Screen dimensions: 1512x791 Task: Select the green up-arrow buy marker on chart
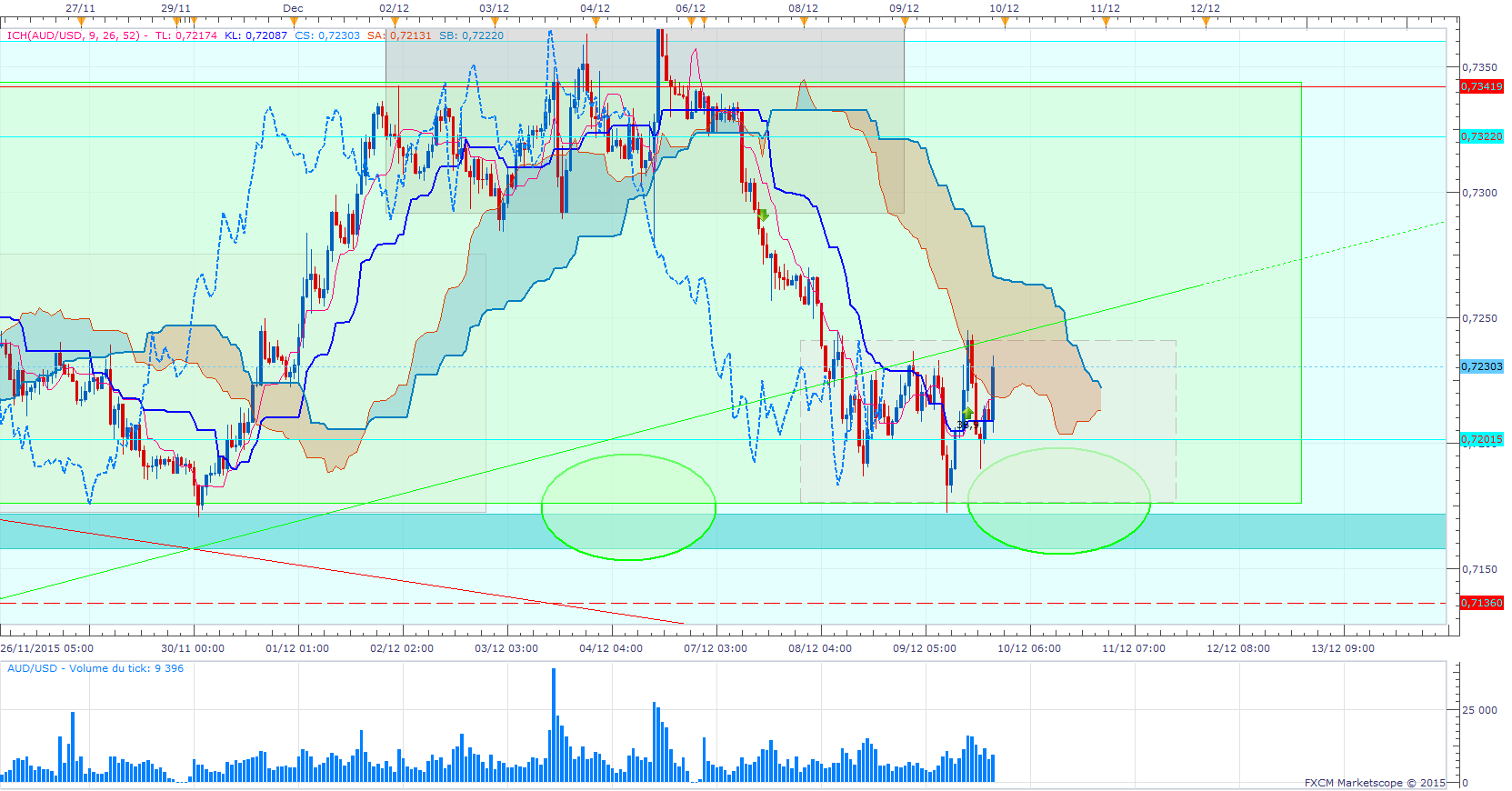click(x=967, y=414)
